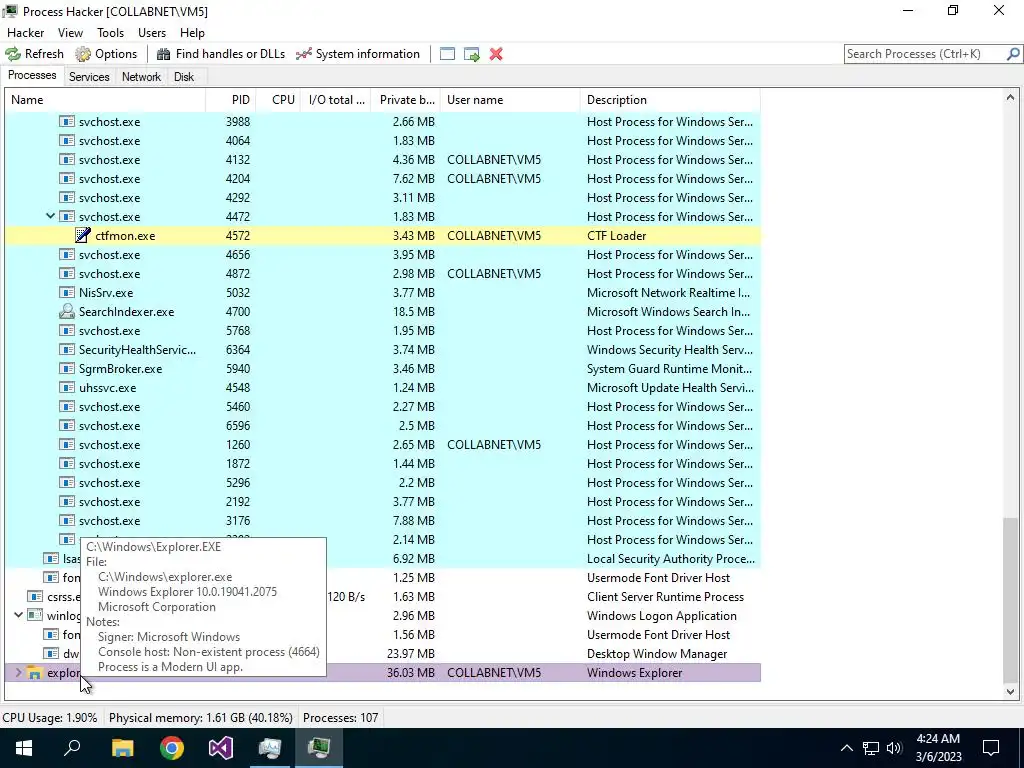The width and height of the screenshot is (1024, 768).
Task: Click the SecurityHealthService process icon
Action: (x=67, y=349)
